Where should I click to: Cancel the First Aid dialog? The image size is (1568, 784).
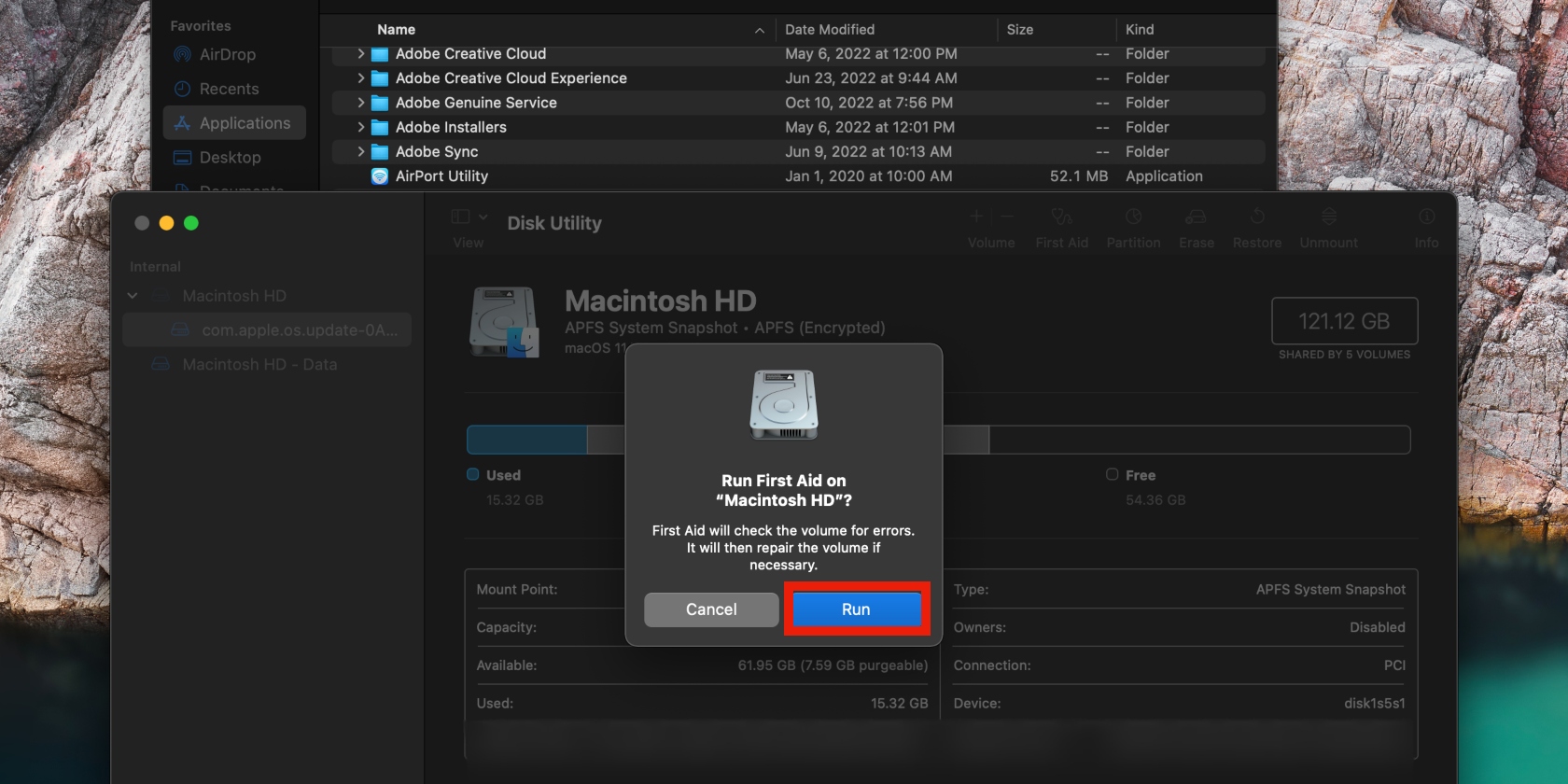coord(711,609)
